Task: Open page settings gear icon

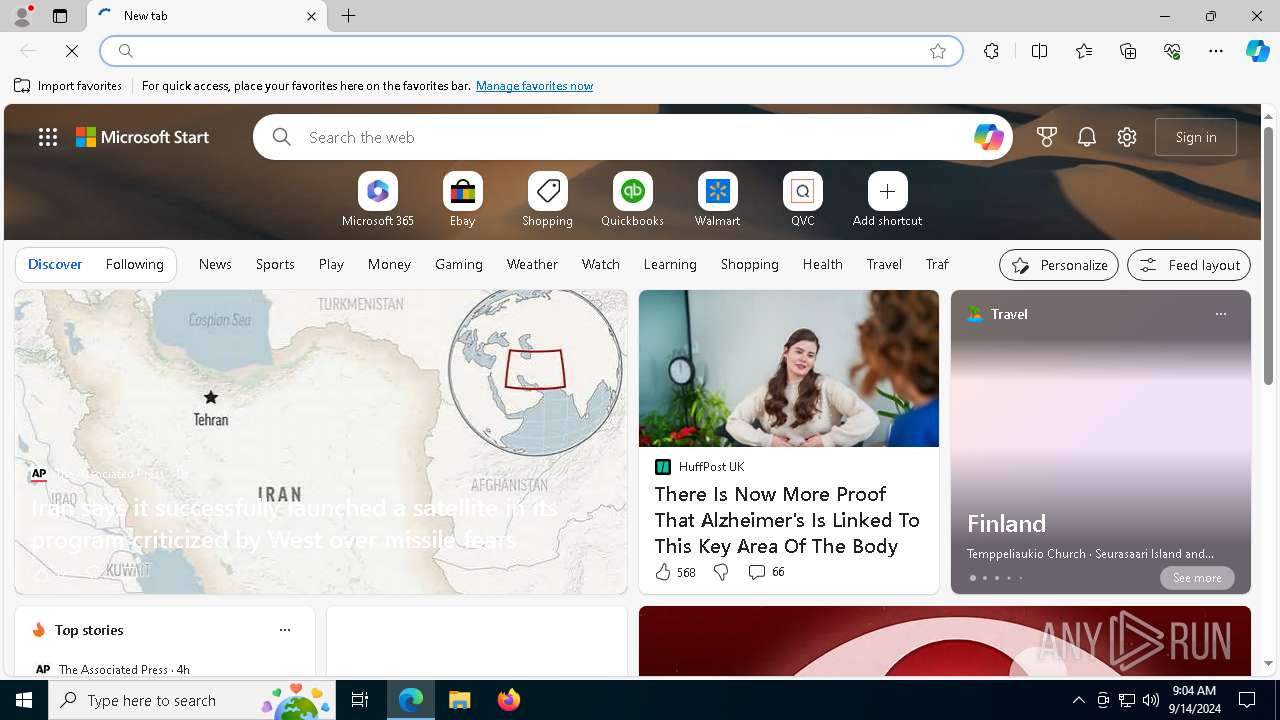Action: [1127, 137]
